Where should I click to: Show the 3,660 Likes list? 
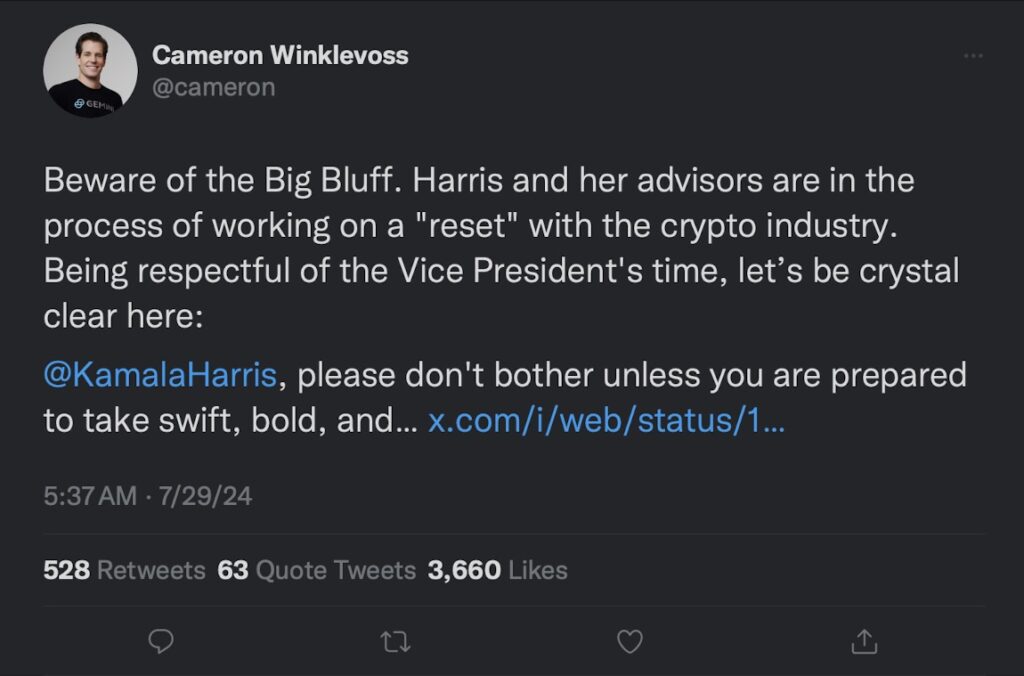click(498, 570)
